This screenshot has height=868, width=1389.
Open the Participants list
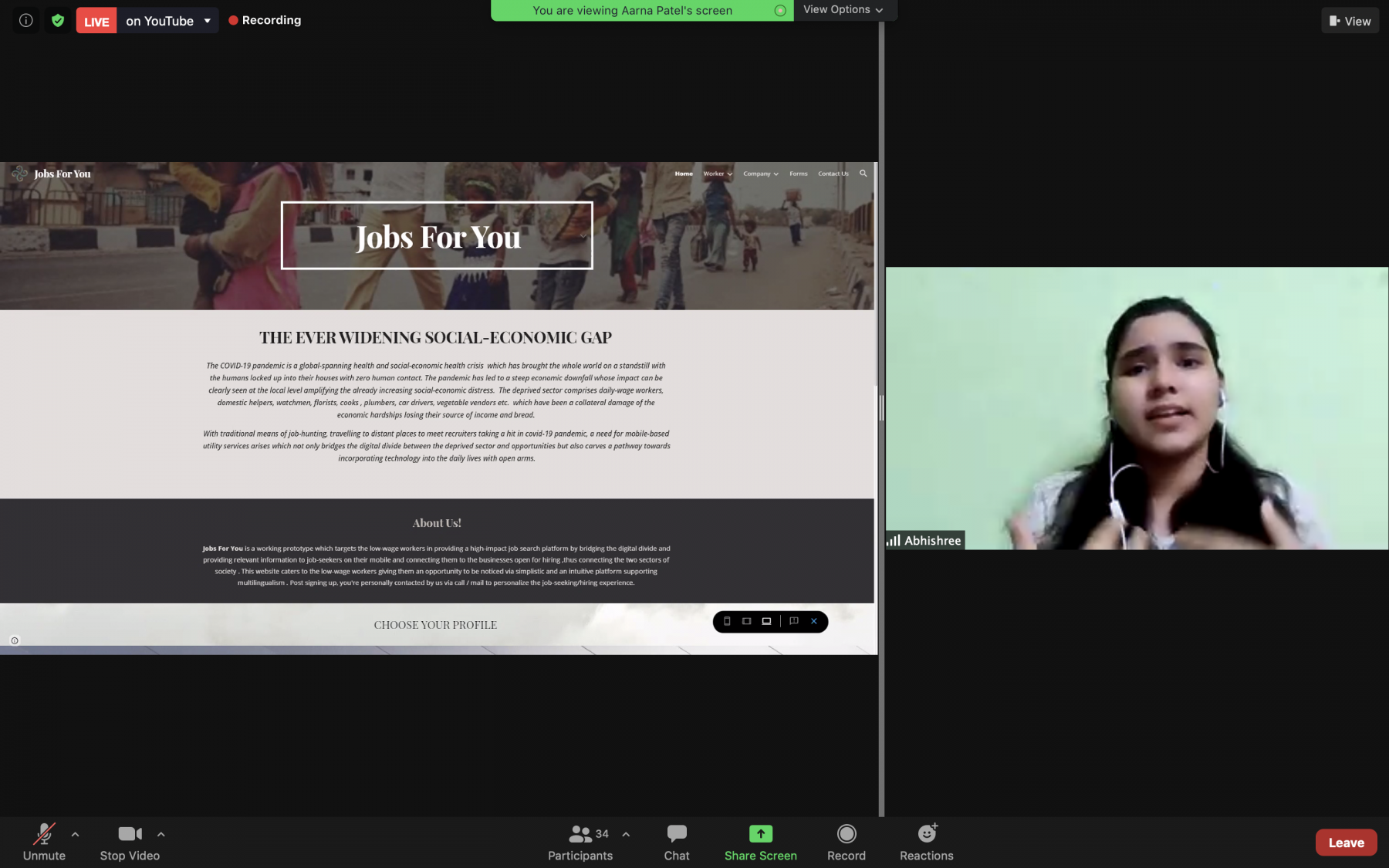[580, 842]
